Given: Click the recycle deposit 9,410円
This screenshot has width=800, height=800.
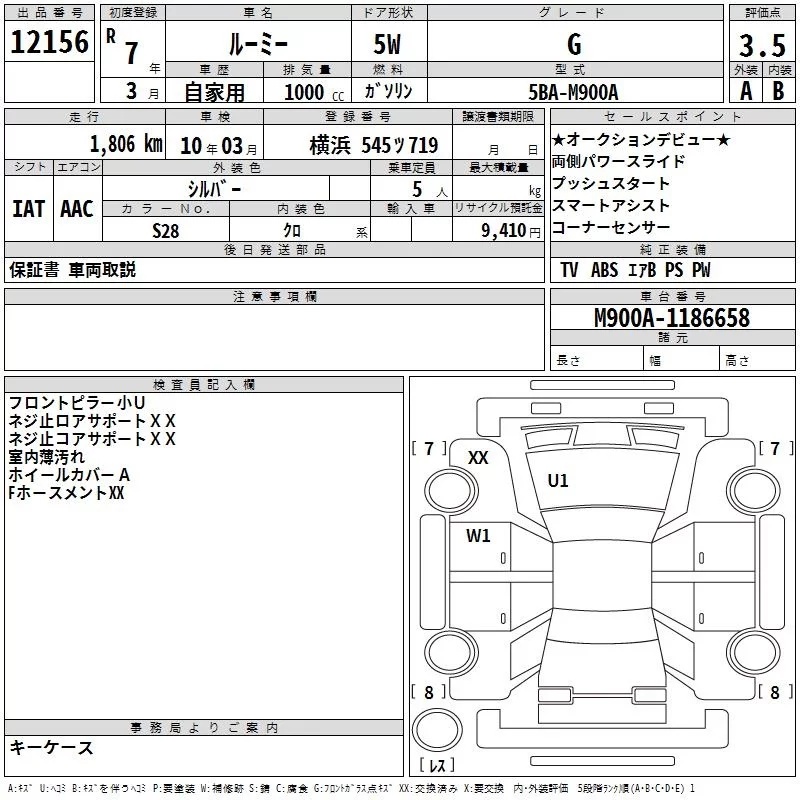Looking at the screenshot, I should [x=511, y=231].
